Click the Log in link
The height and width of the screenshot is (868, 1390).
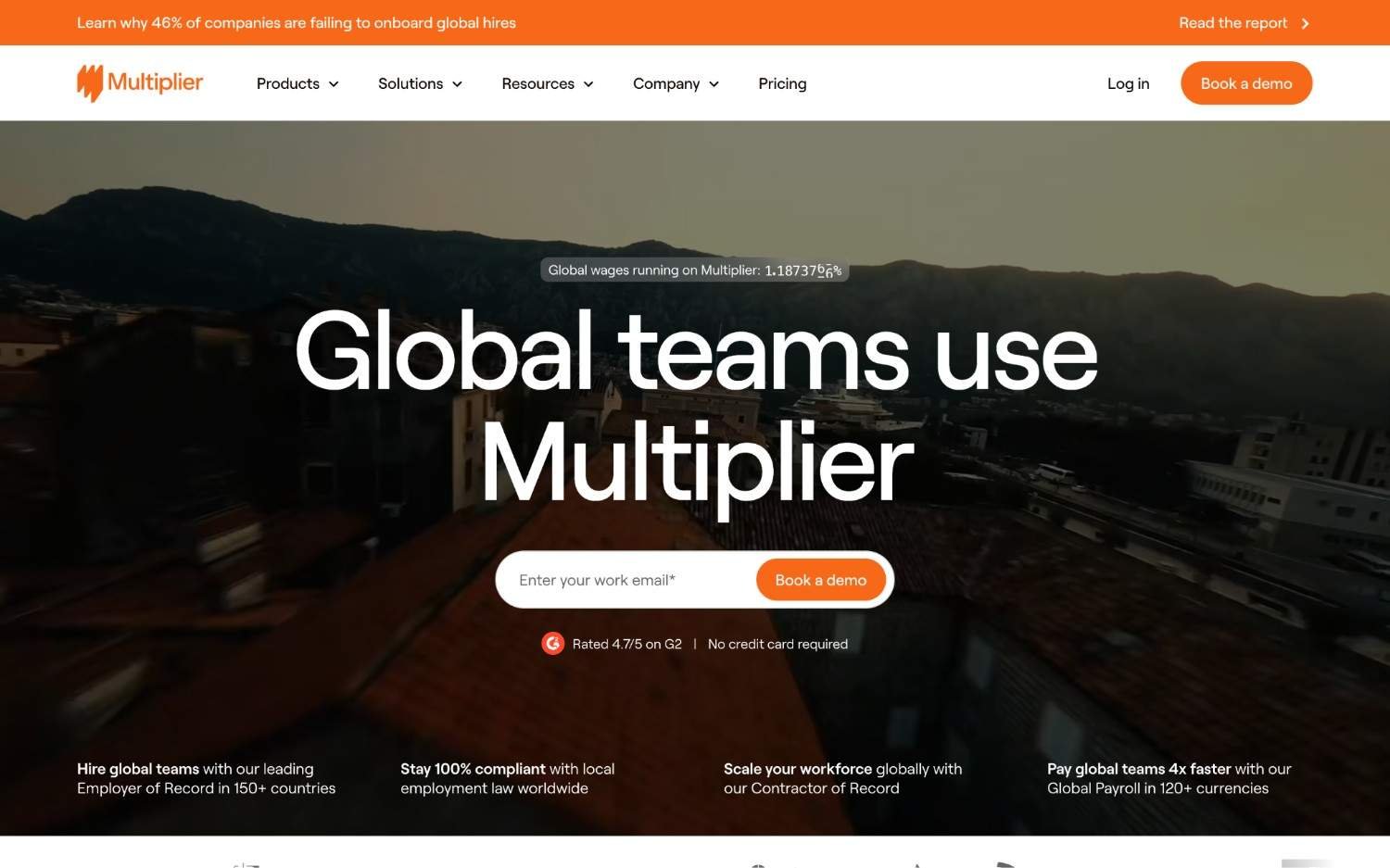[1128, 83]
